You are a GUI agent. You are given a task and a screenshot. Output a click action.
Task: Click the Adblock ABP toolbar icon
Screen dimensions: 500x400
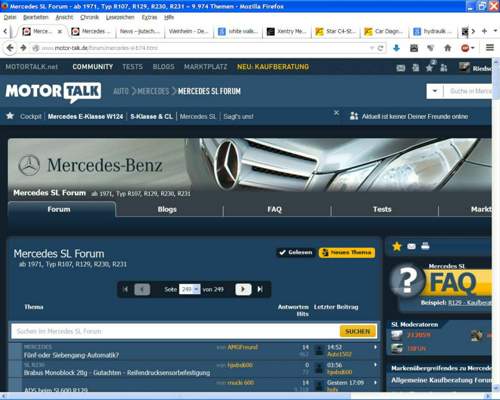(465, 48)
